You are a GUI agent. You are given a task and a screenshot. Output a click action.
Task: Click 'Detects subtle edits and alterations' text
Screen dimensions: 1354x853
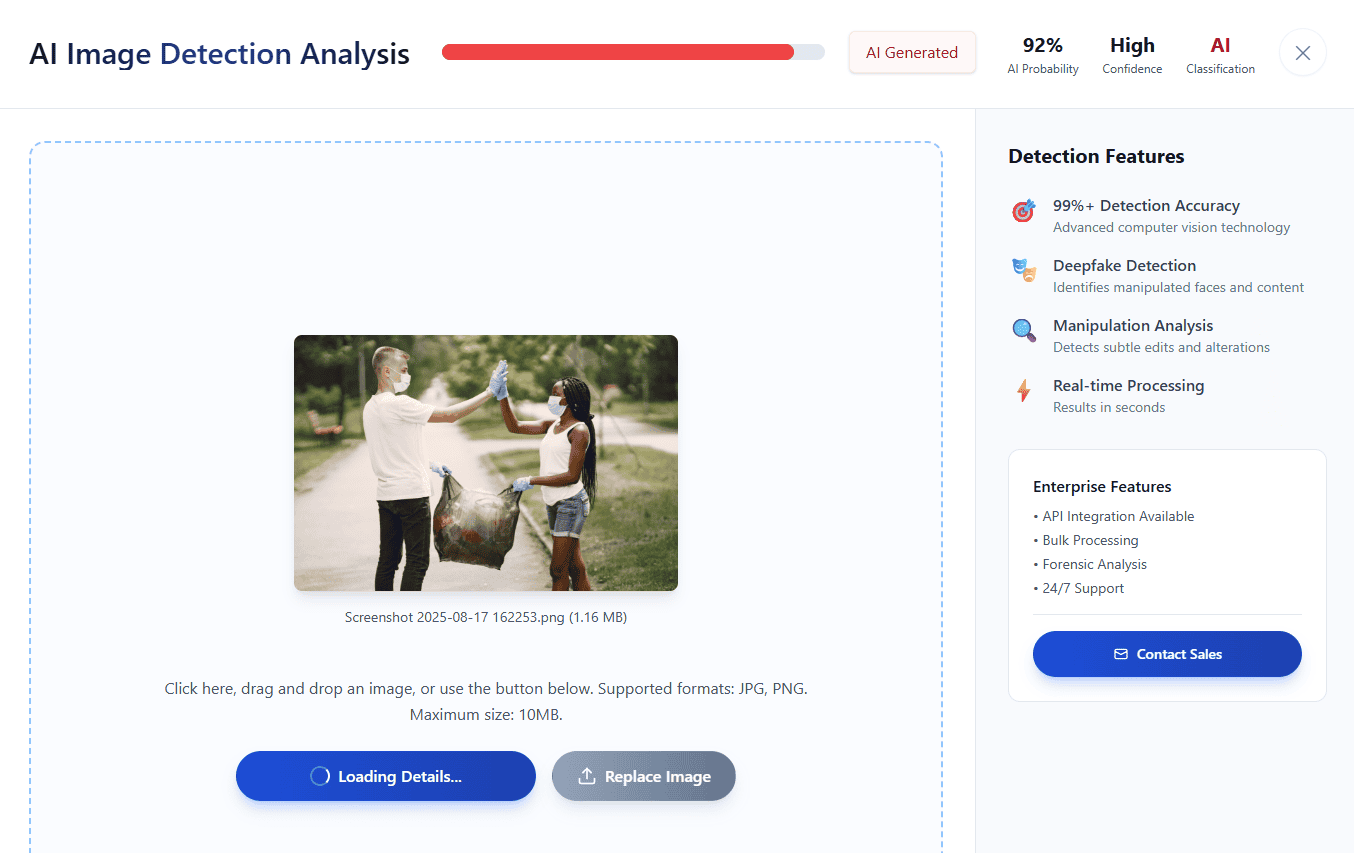[x=1161, y=347]
